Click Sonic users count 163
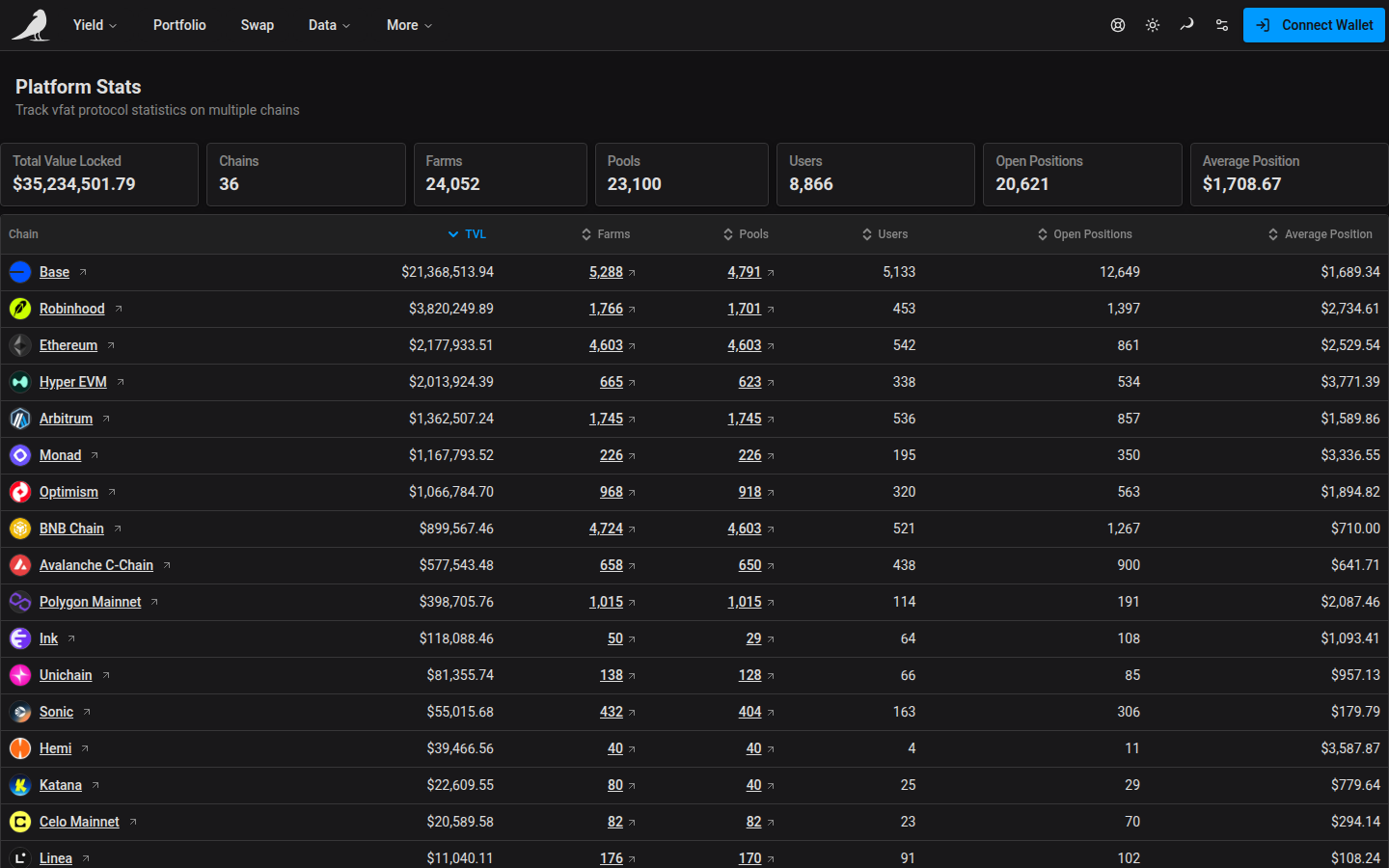Image resolution: width=1389 pixels, height=868 pixels. click(x=904, y=712)
